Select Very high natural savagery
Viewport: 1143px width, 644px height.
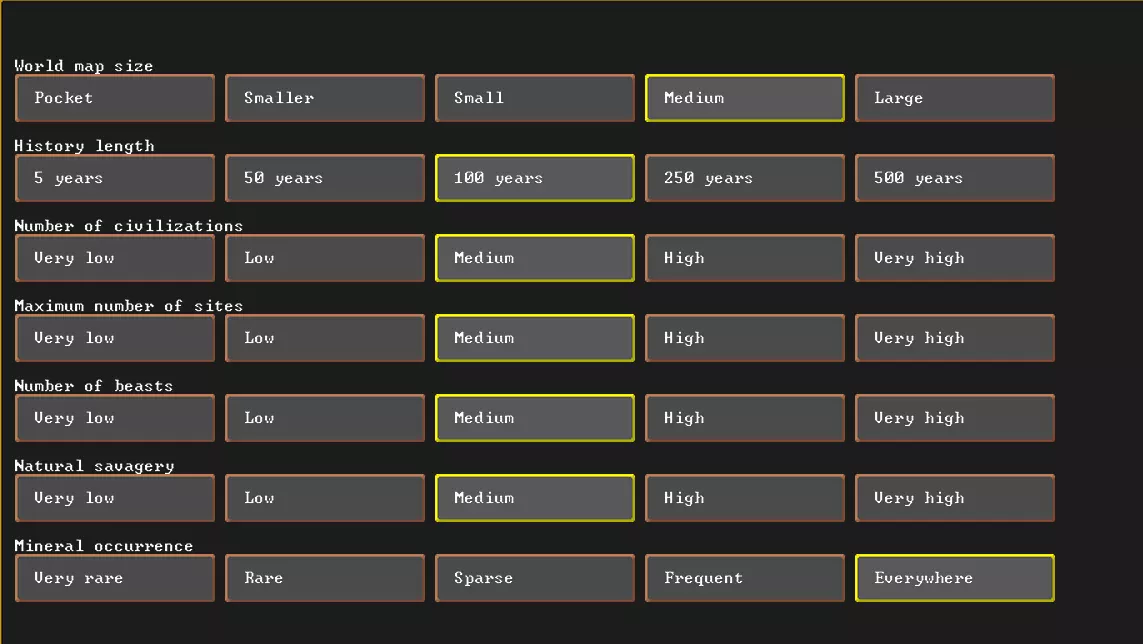(x=954, y=498)
